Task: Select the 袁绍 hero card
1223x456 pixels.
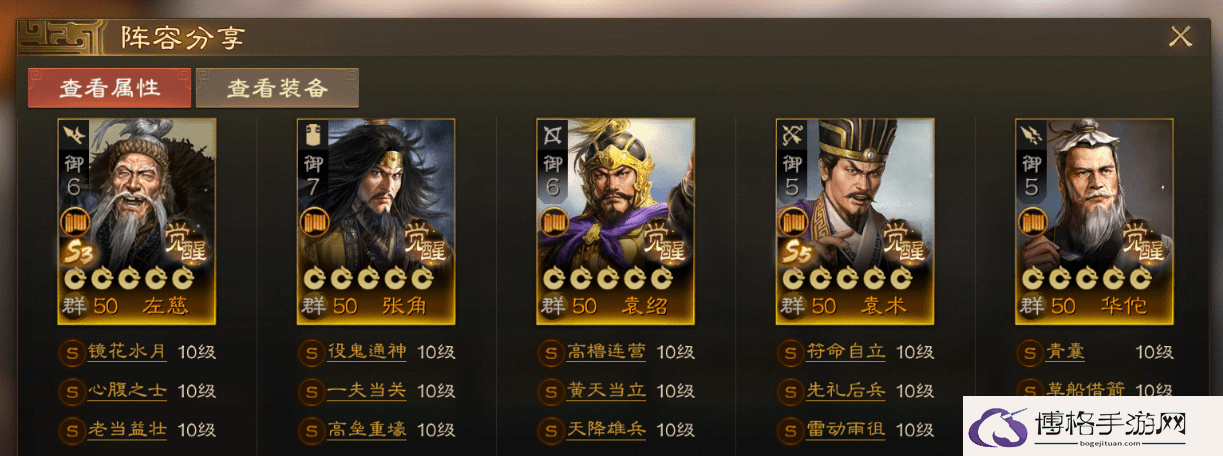Action: 615,221
